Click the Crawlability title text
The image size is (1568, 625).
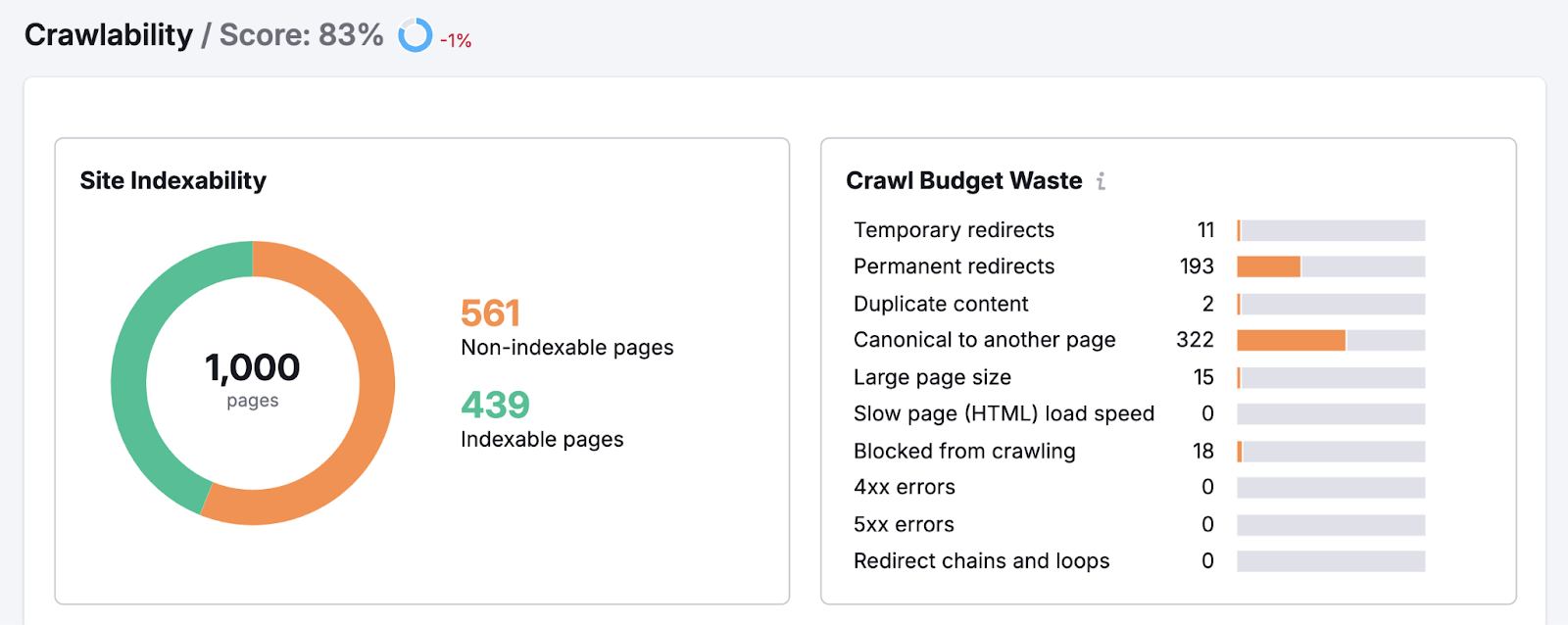pyautogui.click(x=109, y=35)
